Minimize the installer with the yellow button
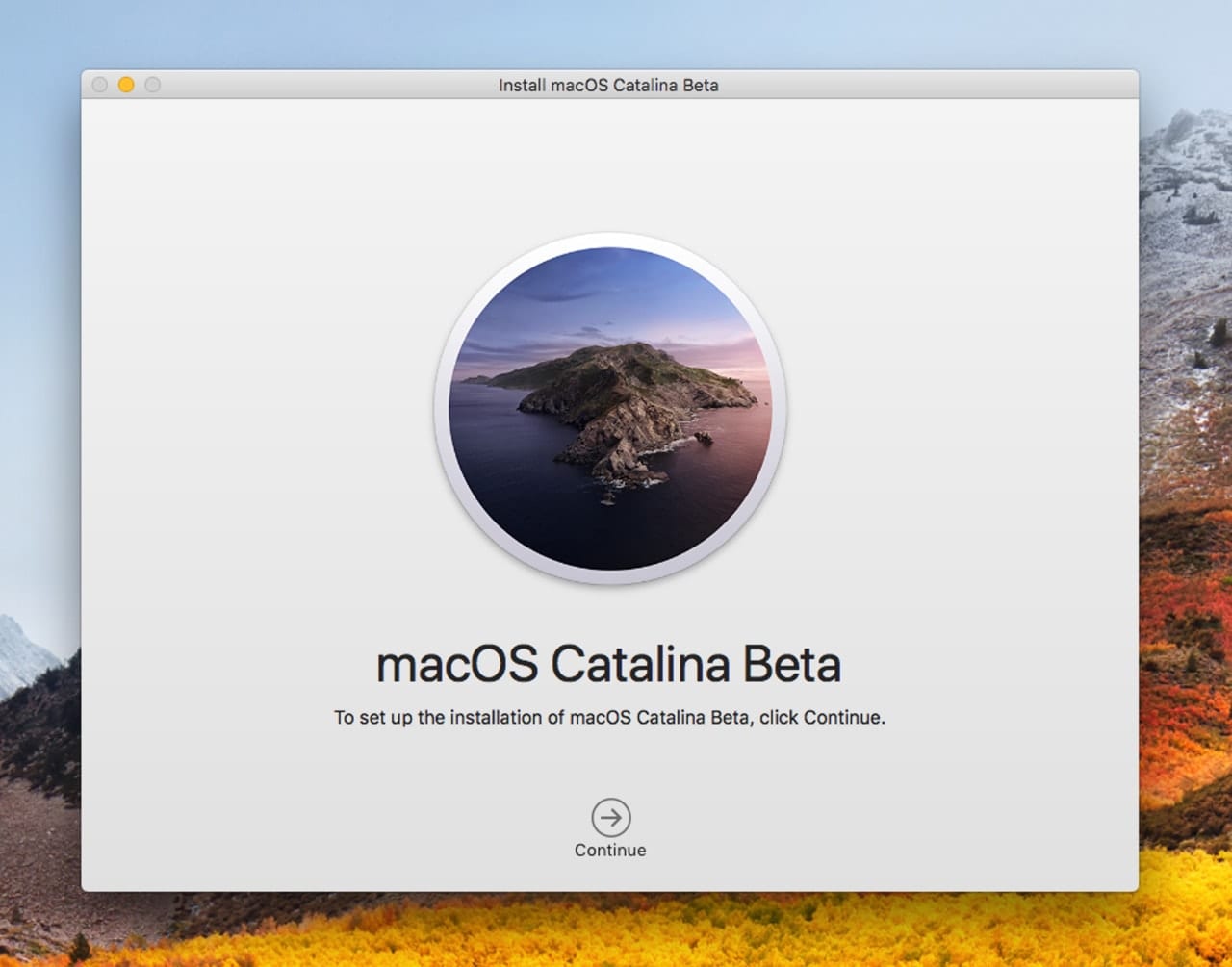This screenshot has height=967, width=1232. click(x=126, y=85)
